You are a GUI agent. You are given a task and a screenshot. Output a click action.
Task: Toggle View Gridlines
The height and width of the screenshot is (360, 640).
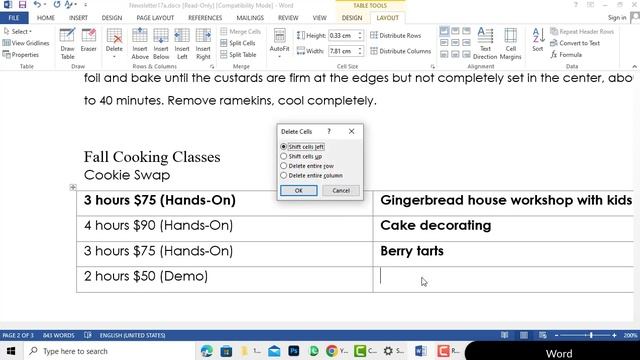click(x=26, y=43)
